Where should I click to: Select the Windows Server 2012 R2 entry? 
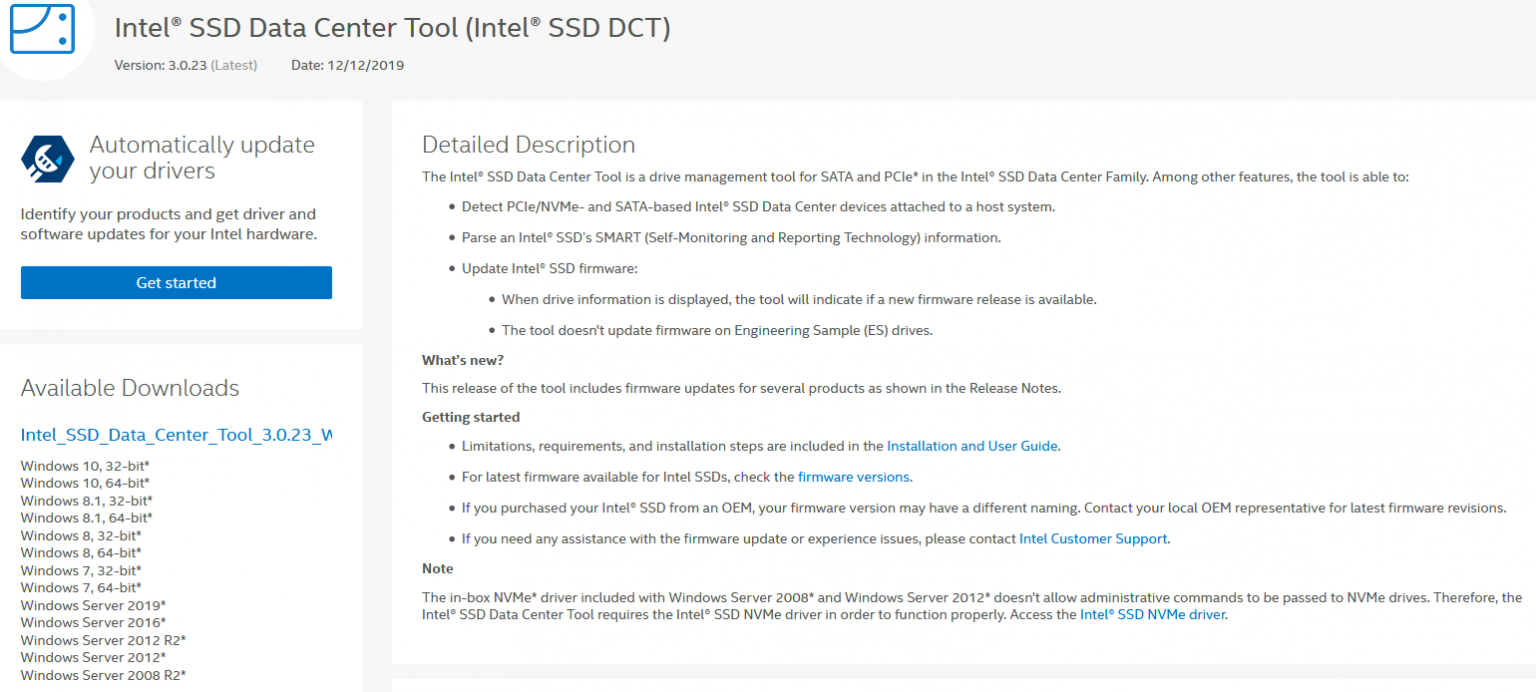pos(103,640)
